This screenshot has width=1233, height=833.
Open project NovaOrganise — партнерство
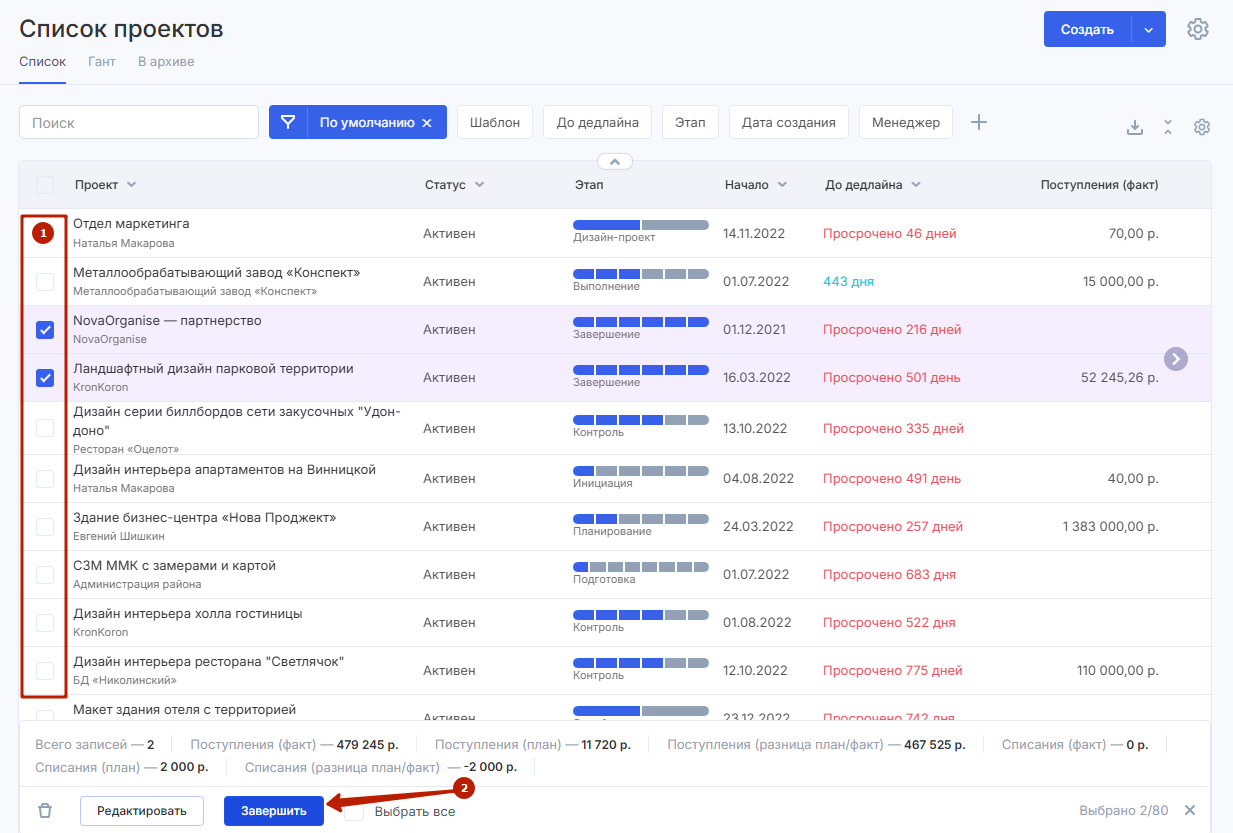tap(167, 321)
